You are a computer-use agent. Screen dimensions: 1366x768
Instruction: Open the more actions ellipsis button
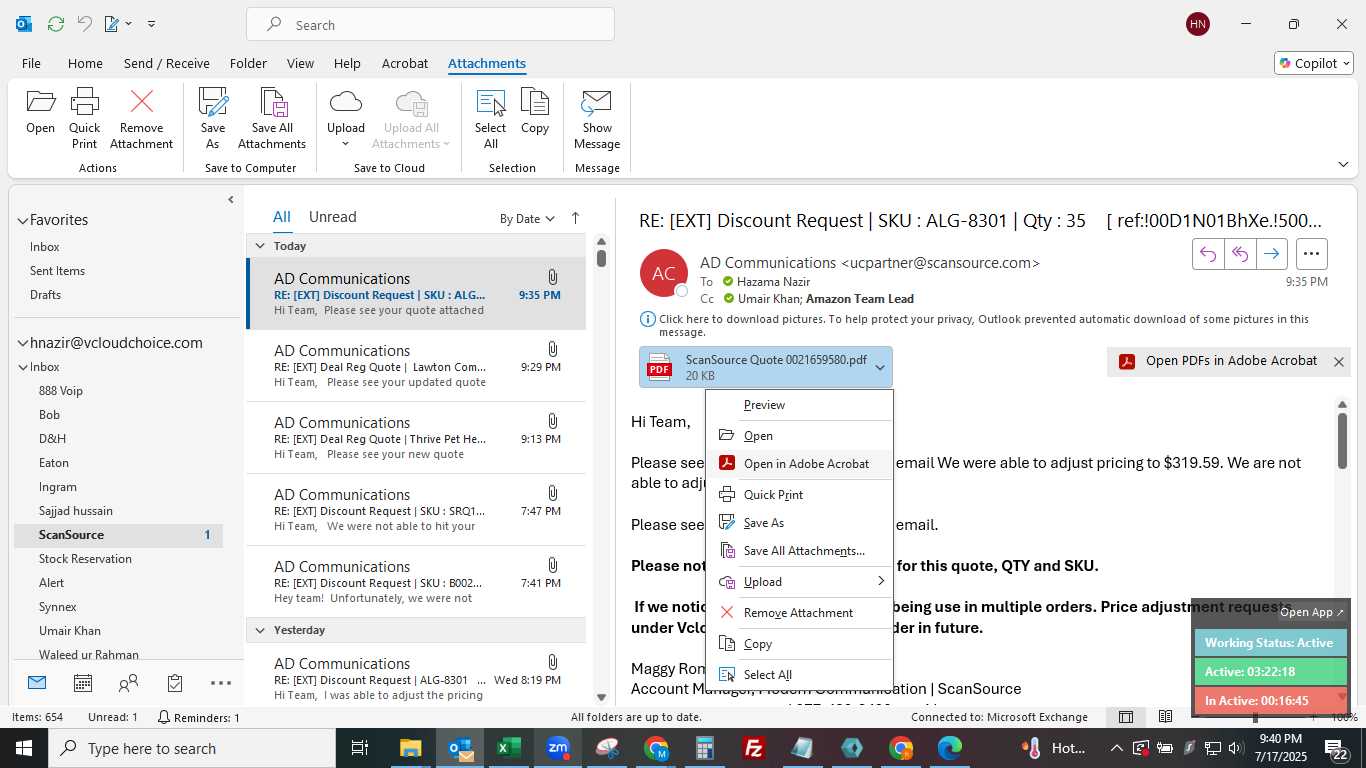point(1312,254)
